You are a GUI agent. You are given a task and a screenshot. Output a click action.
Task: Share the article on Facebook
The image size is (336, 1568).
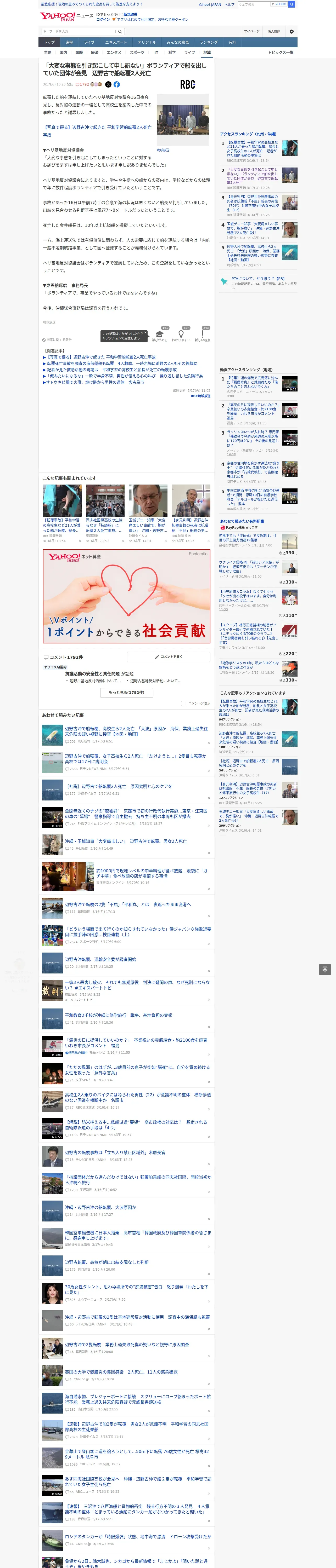(116, 85)
